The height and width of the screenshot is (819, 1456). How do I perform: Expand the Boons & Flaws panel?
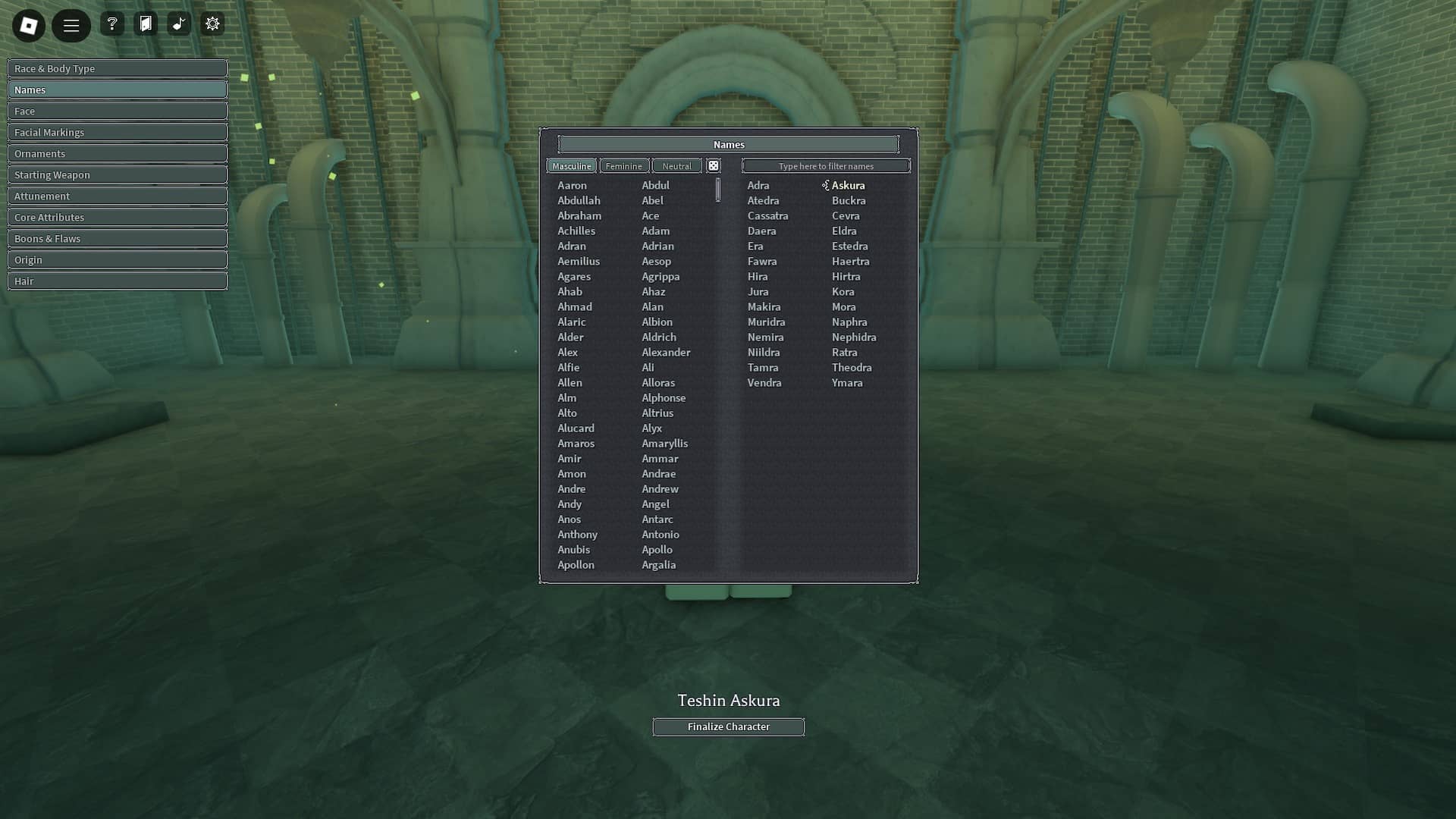[x=117, y=238]
